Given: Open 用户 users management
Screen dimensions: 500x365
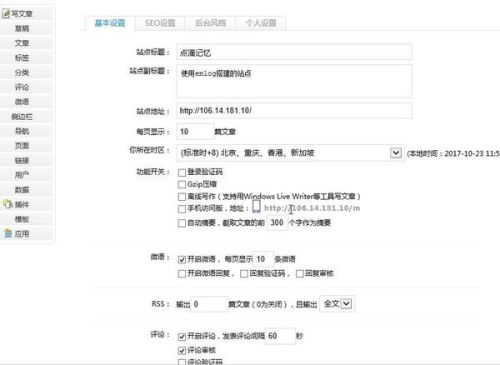Looking at the screenshot, I should pyautogui.click(x=22, y=175).
